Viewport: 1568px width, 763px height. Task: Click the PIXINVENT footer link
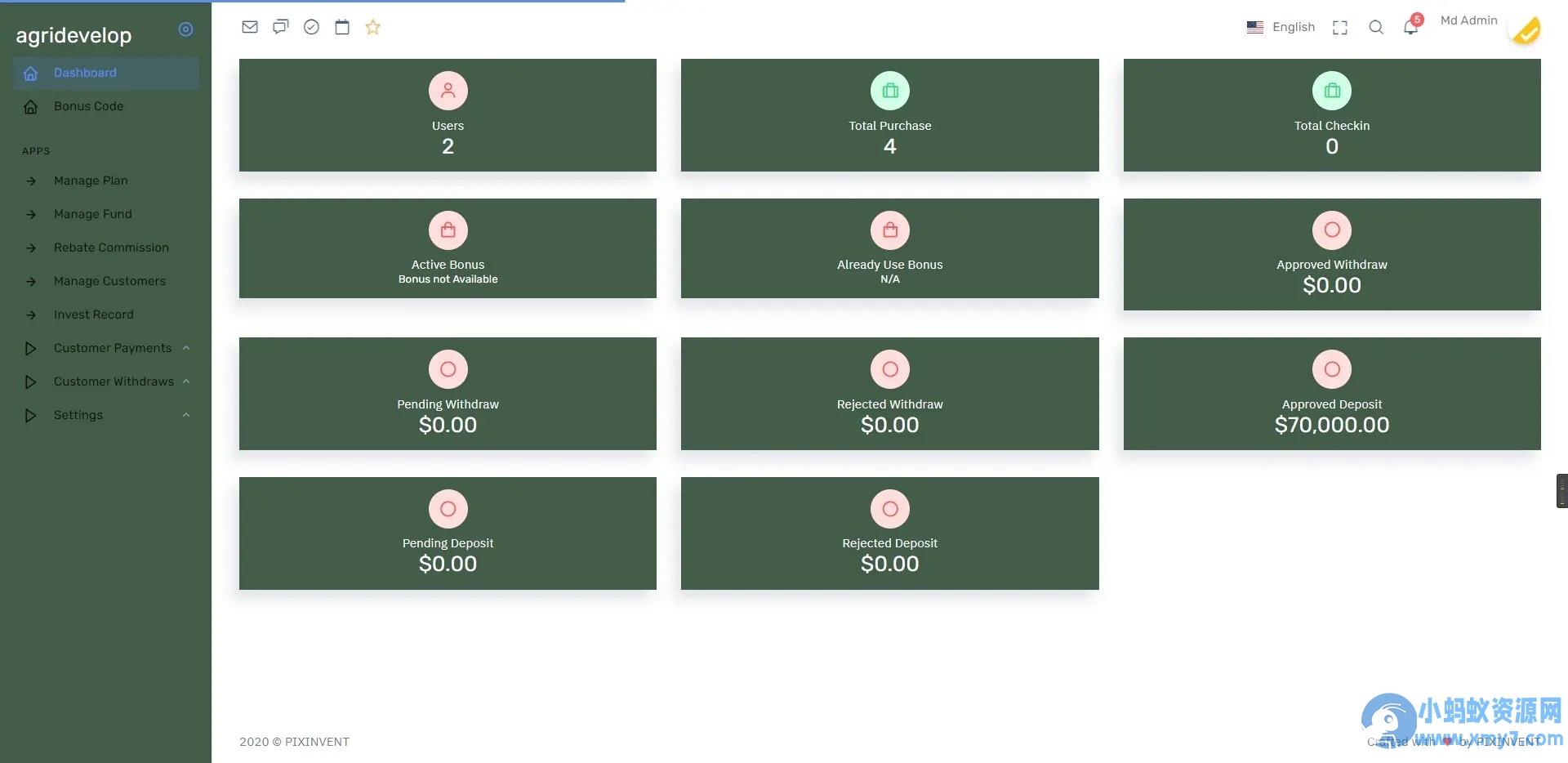(x=317, y=742)
